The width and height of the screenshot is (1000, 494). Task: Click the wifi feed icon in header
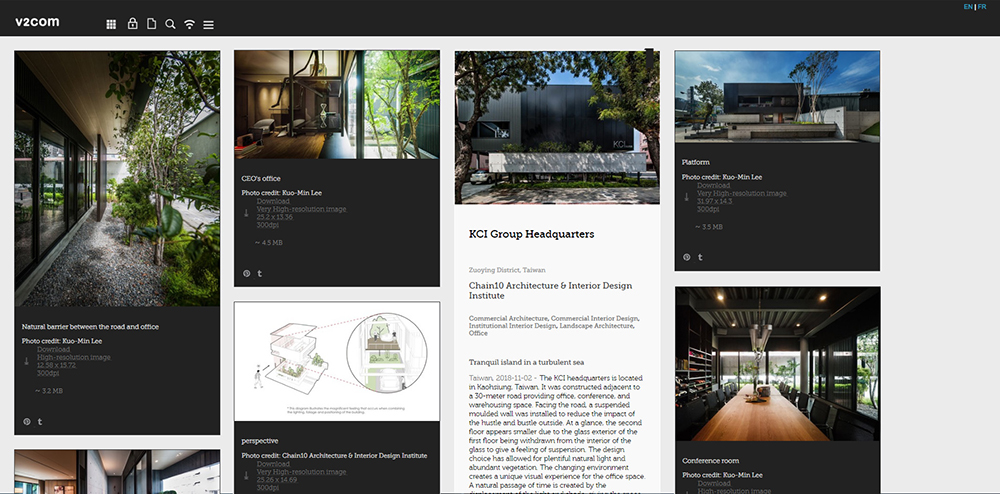click(x=189, y=24)
